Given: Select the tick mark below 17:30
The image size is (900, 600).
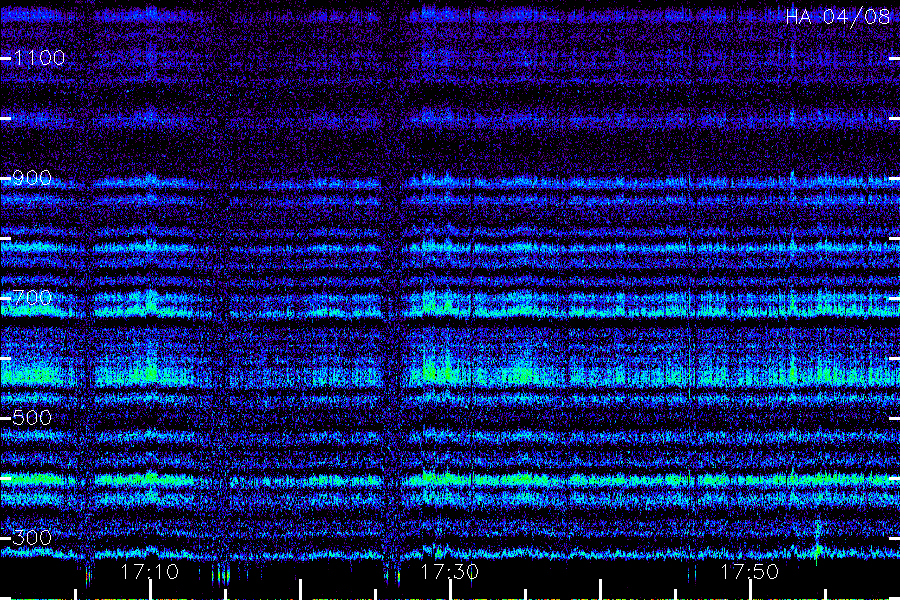Looking at the screenshot, I should [451, 590].
